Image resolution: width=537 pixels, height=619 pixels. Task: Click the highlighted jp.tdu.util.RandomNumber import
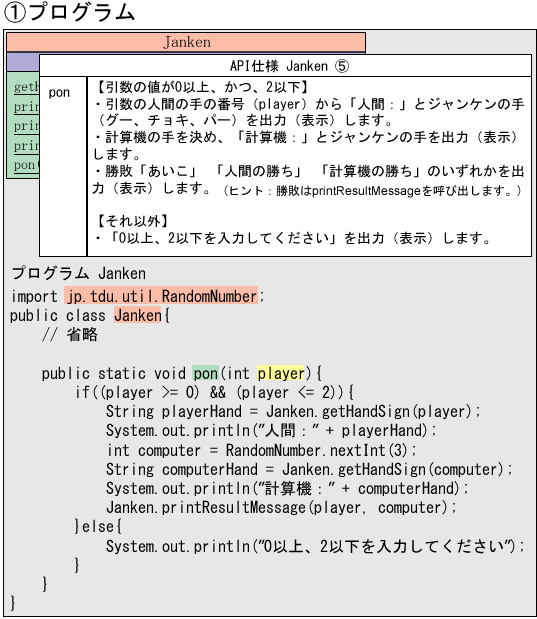point(161,296)
